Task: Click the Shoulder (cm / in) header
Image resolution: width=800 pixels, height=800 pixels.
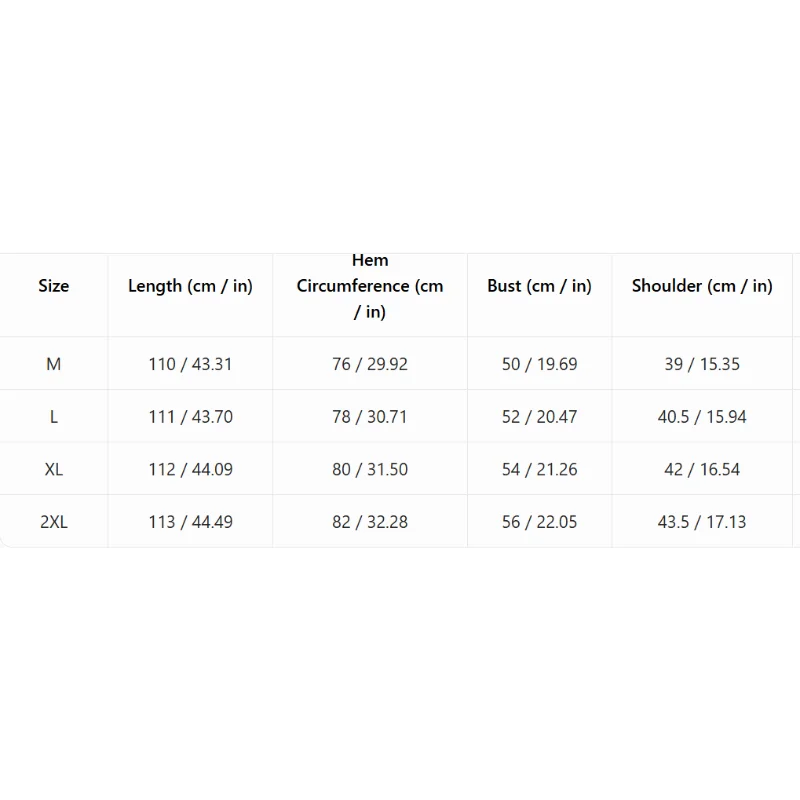Action: (x=702, y=286)
